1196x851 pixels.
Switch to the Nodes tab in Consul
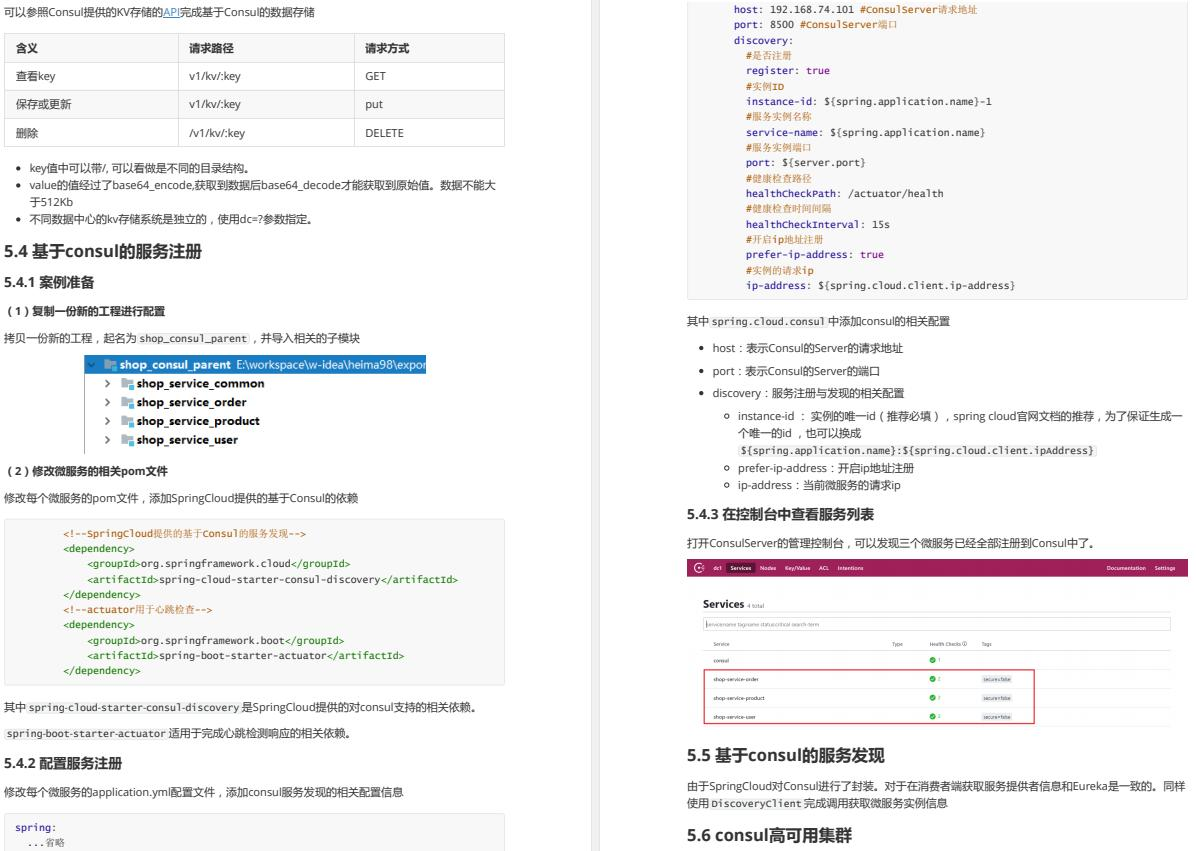(x=768, y=568)
